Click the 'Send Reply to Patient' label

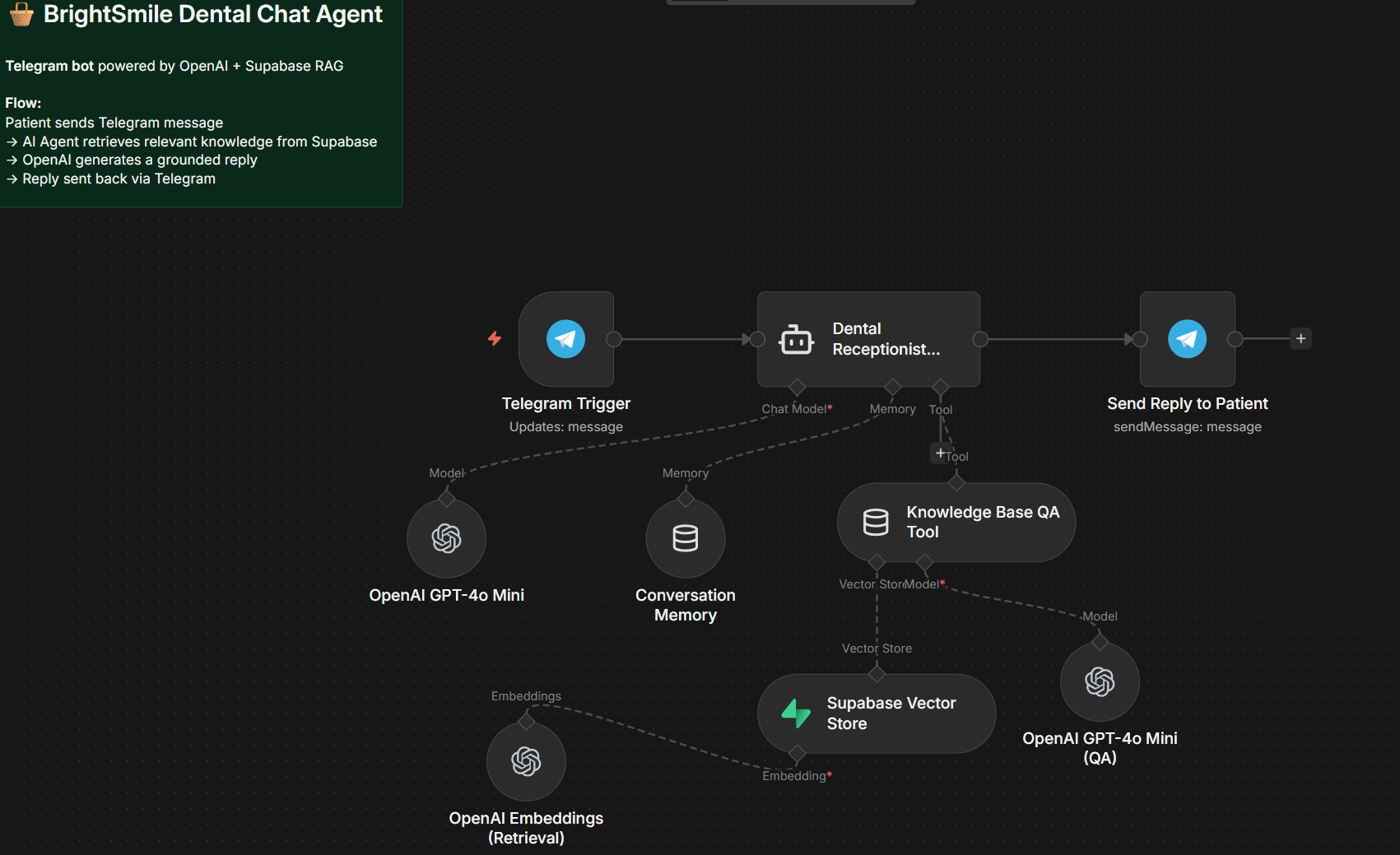click(x=1187, y=403)
